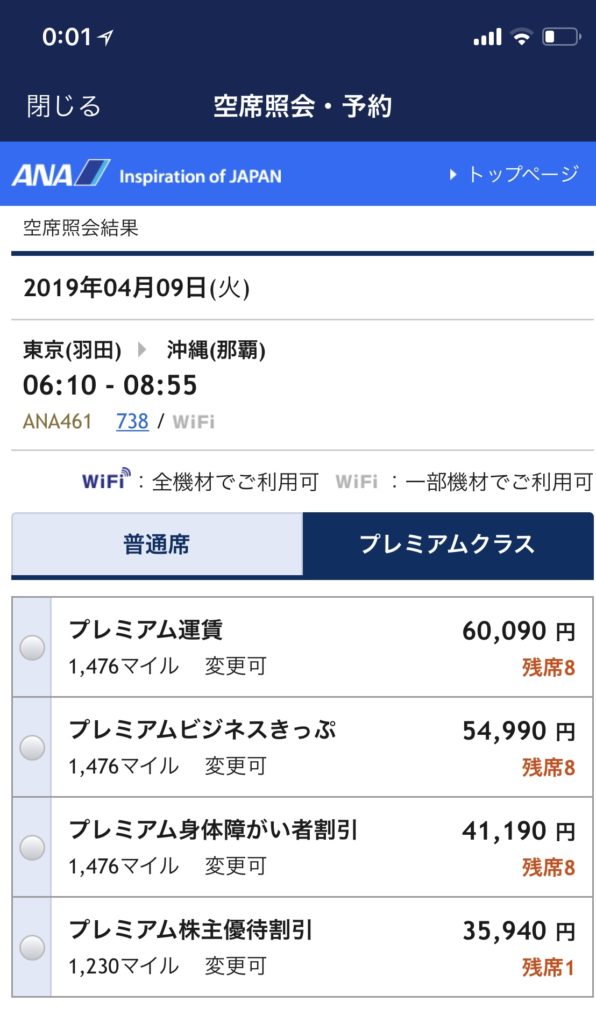Open the トップページ link with triangle
This screenshot has height=1024, width=596.
[514, 174]
